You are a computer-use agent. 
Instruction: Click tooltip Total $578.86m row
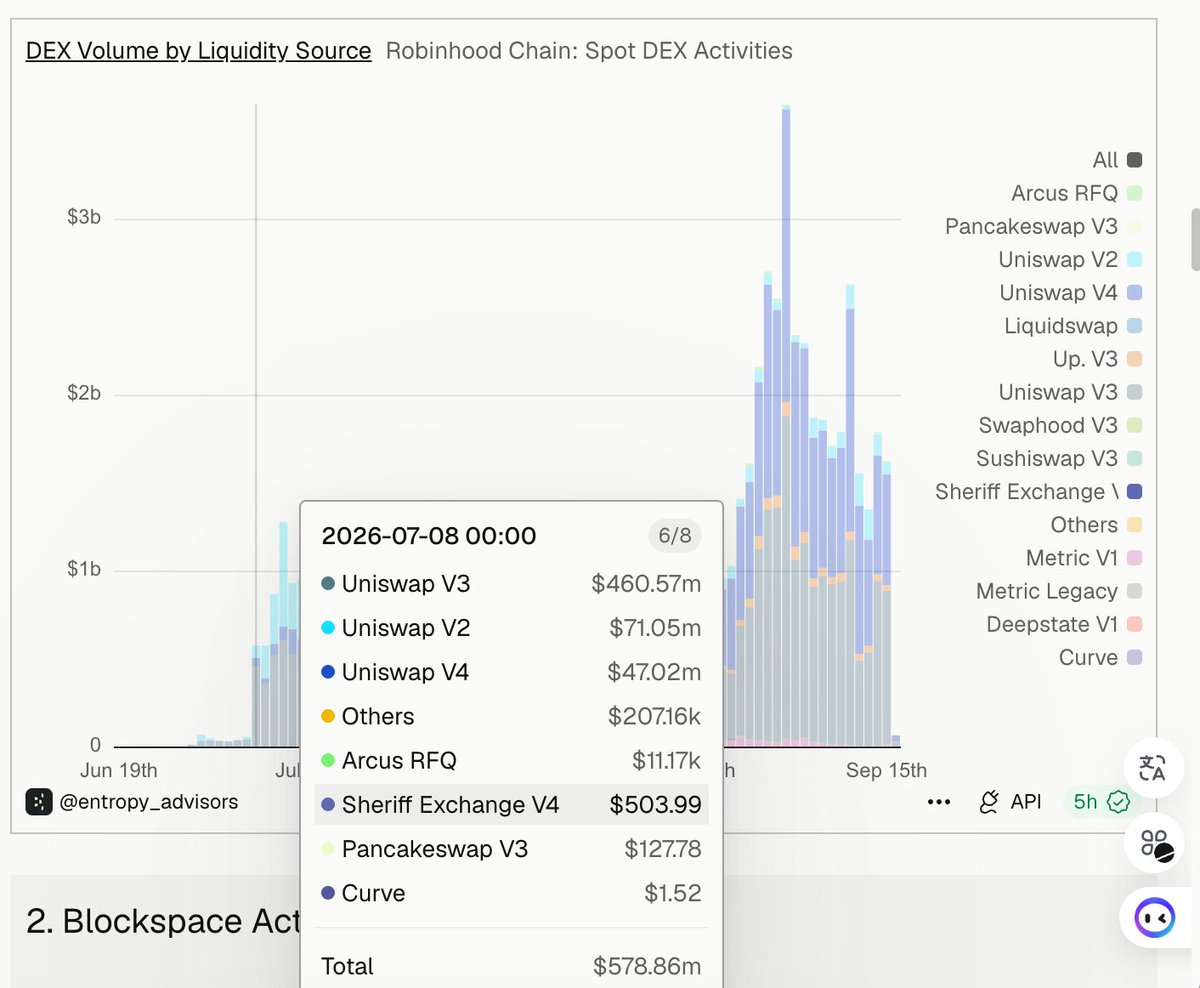pyautogui.click(x=511, y=966)
